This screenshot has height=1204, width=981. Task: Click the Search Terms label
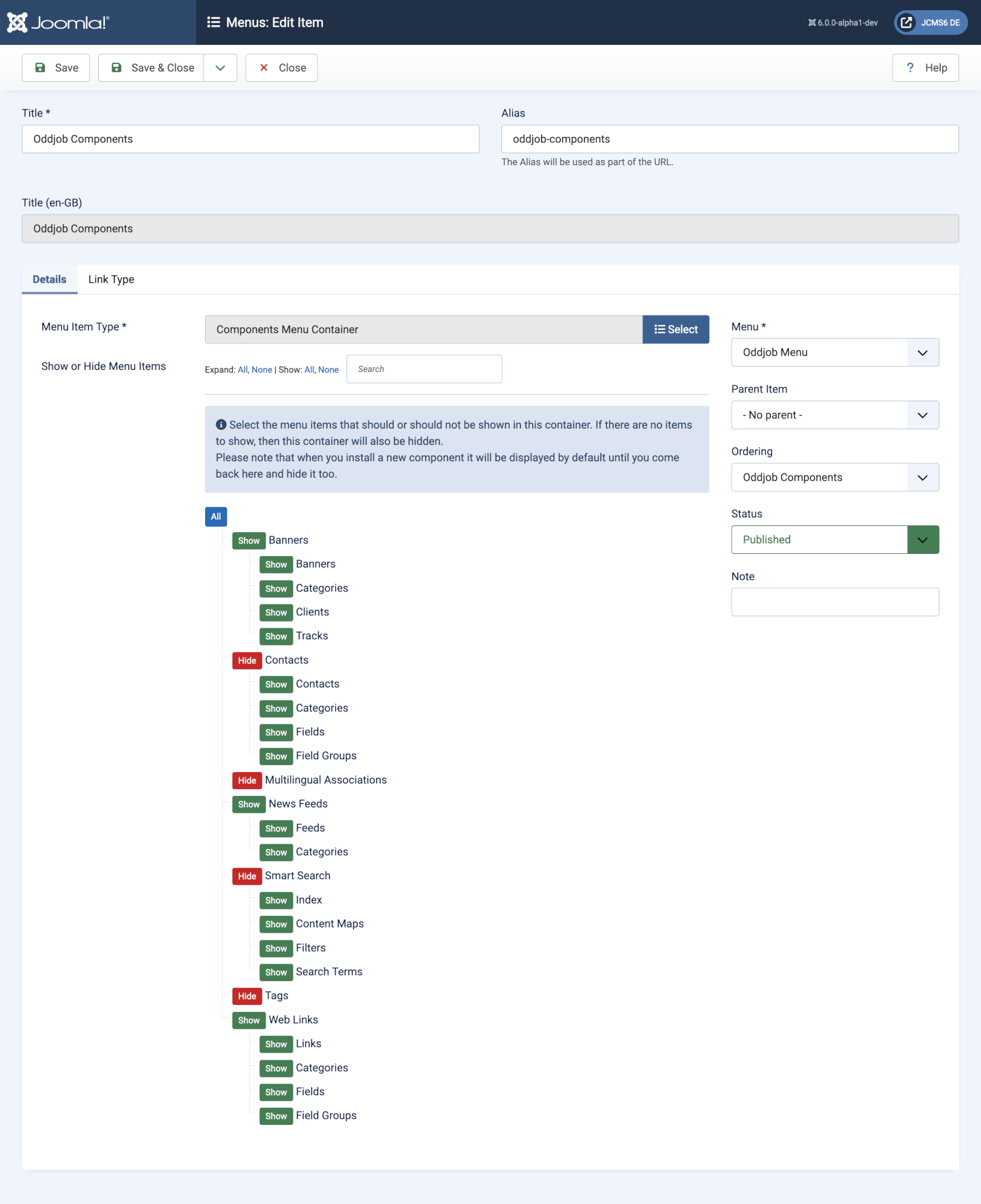[329, 972]
